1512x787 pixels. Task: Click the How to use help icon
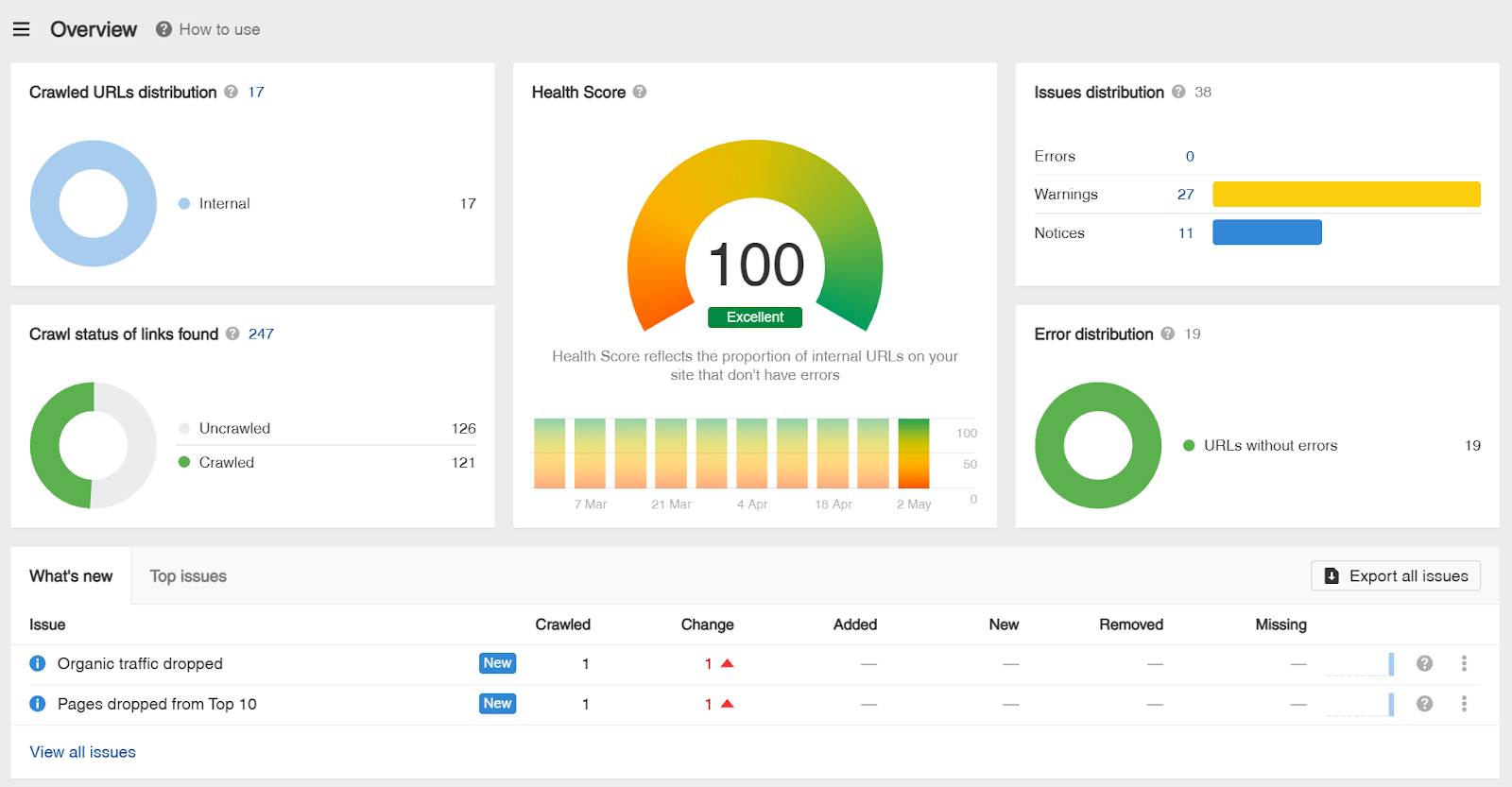coord(163,29)
